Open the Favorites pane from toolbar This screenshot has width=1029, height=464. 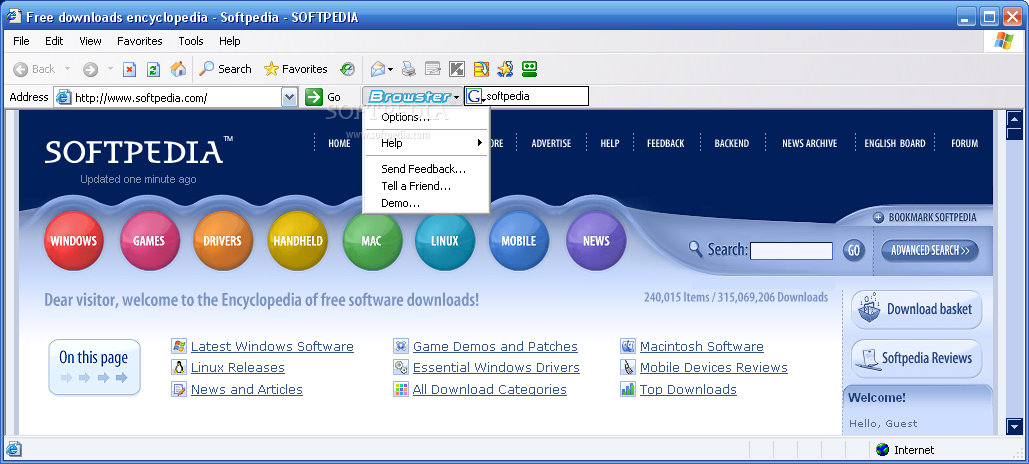295,69
